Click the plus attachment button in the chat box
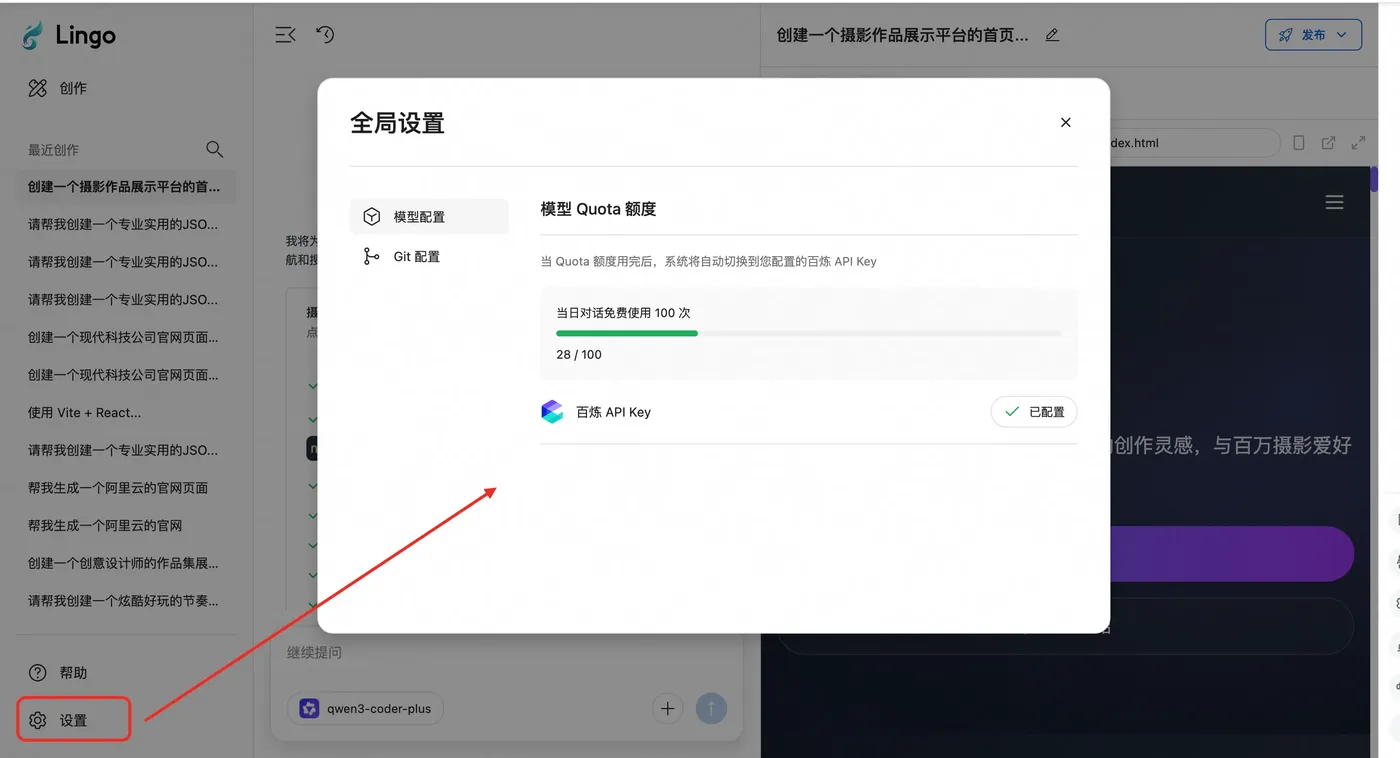The height and width of the screenshot is (758, 1400). click(x=667, y=709)
